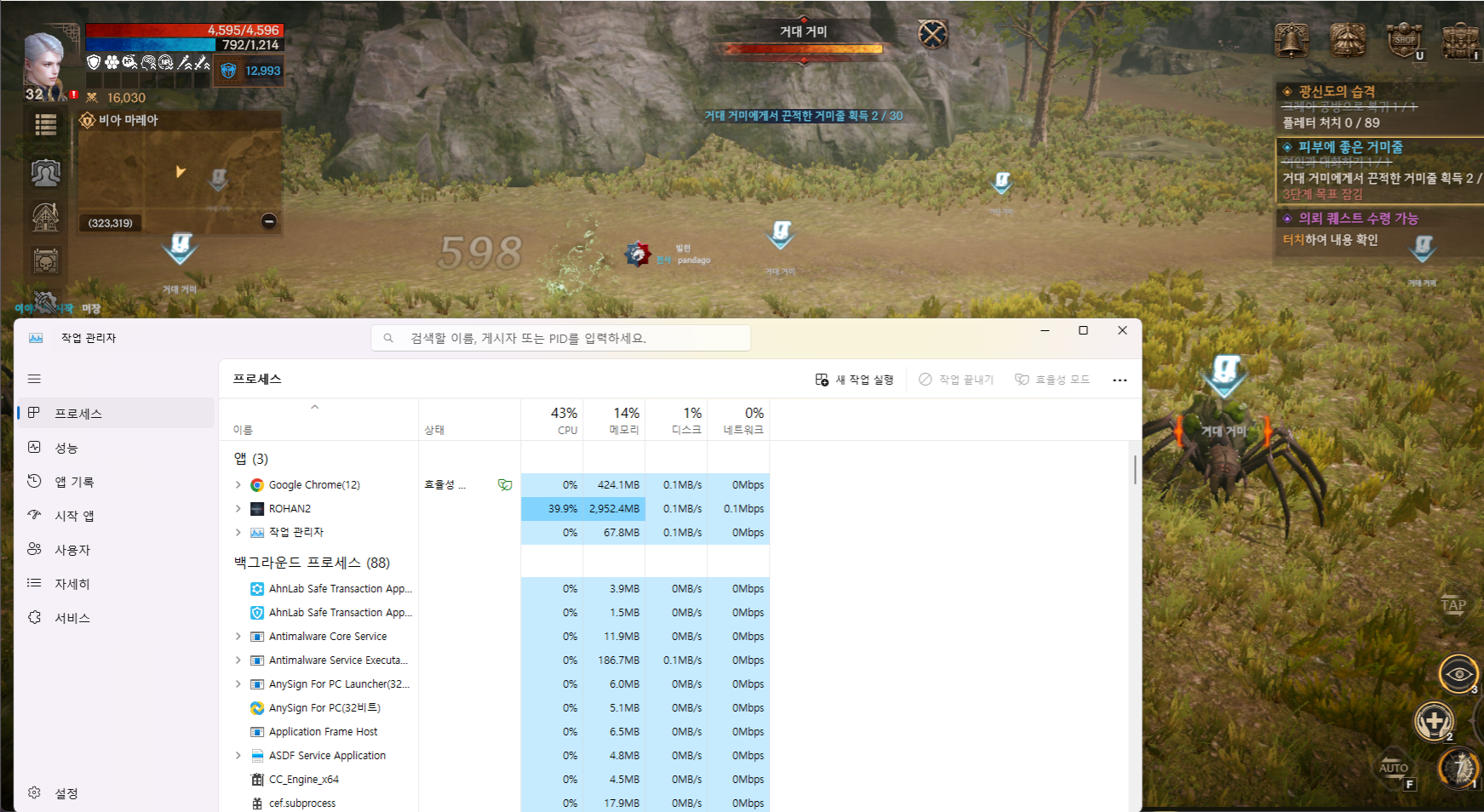The width and height of the screenshot is (1484, 812).
Task: Toggle AUTO combat mode
Action: coord(1394,769)
